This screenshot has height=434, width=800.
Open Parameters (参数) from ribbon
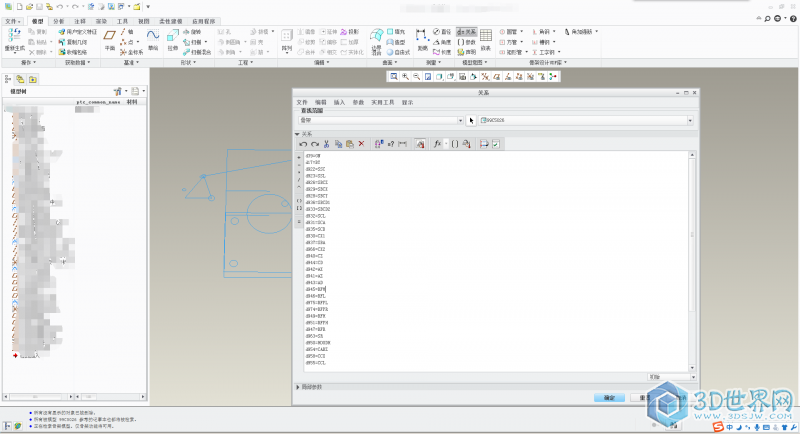click(466, 42)
